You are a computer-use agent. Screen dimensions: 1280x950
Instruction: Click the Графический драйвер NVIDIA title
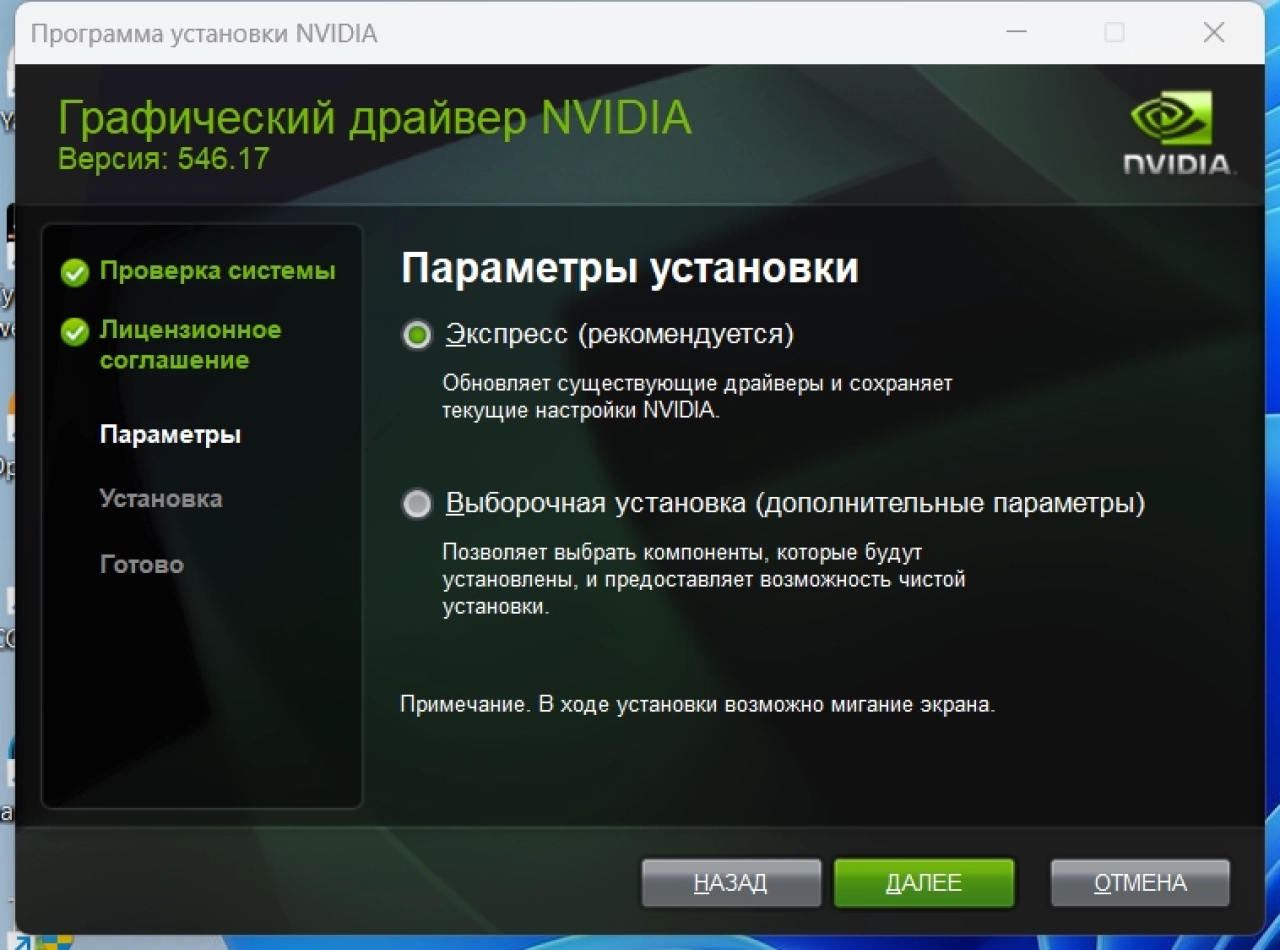coord(375,118)
